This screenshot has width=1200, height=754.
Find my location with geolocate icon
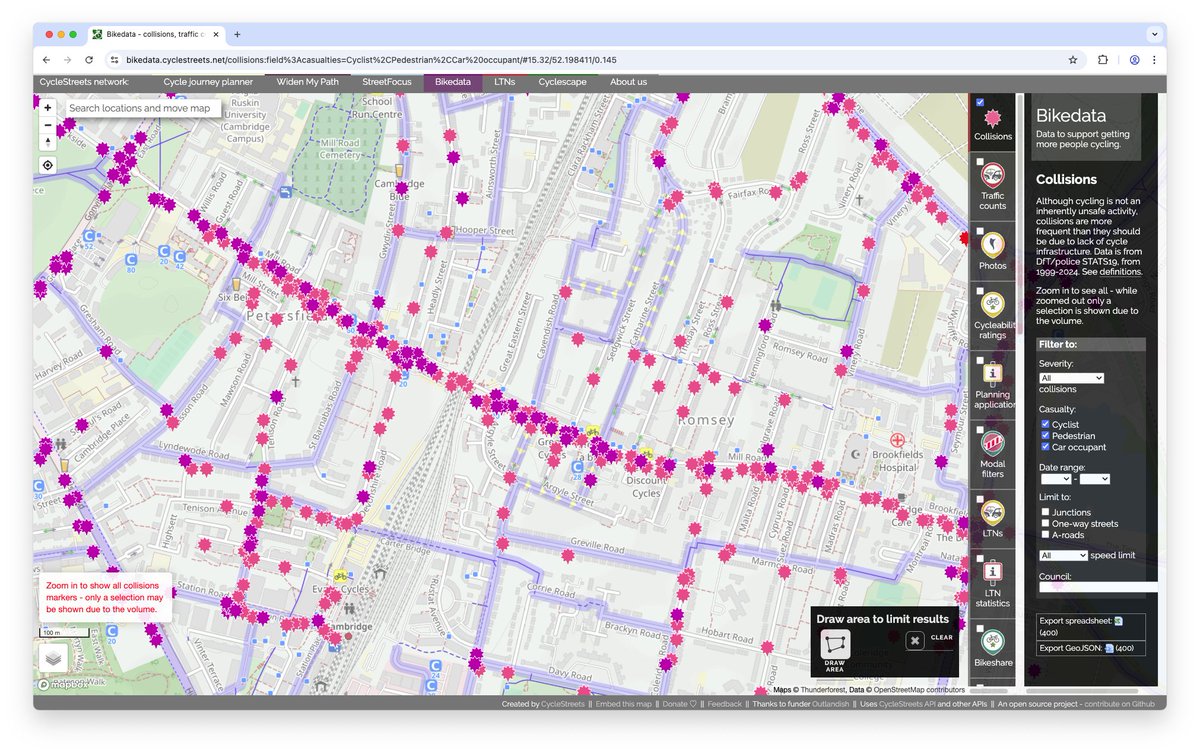pos(48,165)
